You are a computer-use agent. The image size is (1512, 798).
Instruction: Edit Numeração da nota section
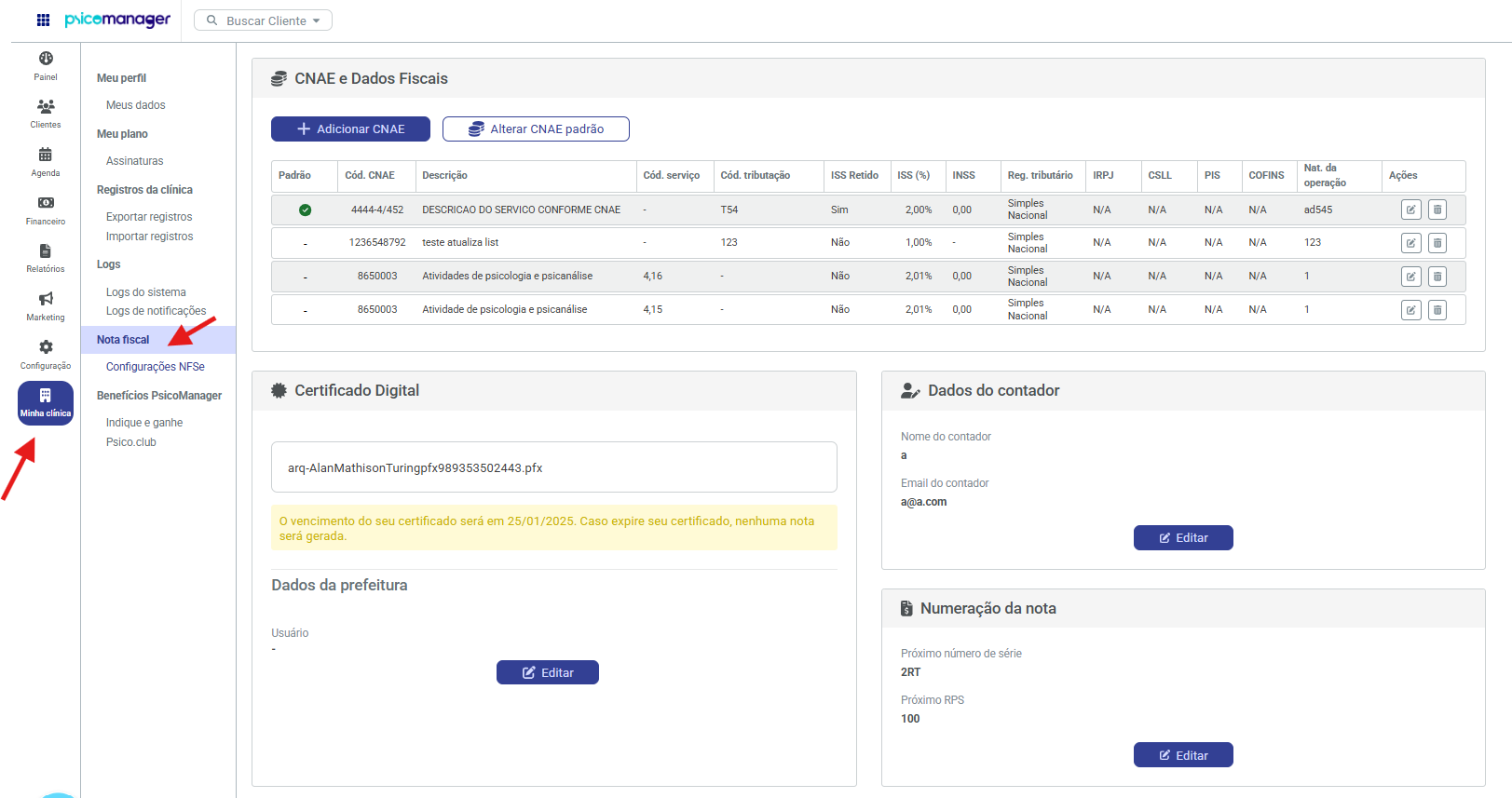click(x=1182, y=755)
